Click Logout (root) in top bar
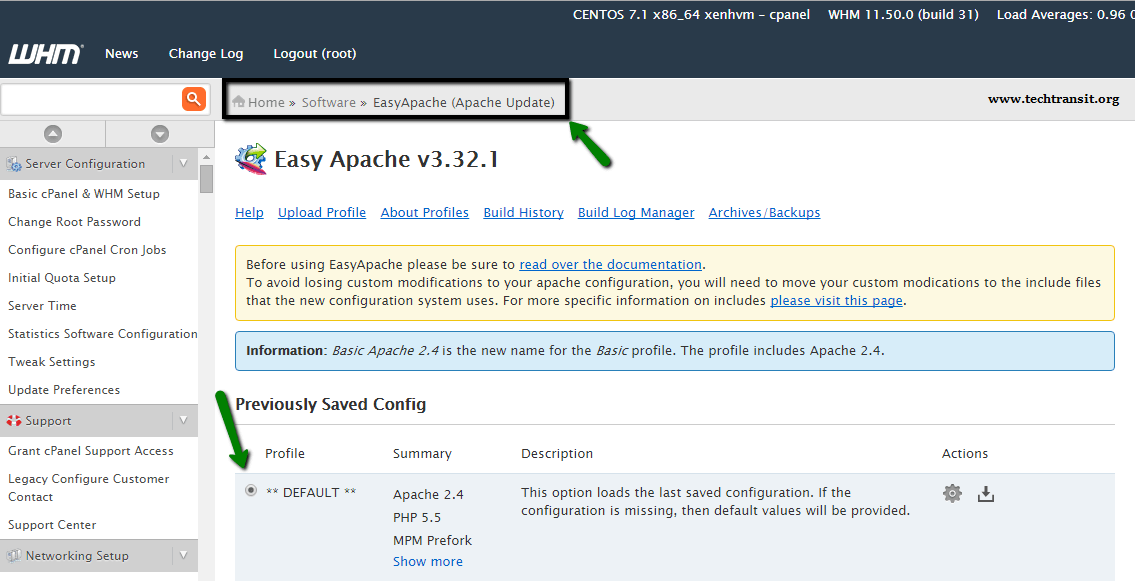 point(315,54)
